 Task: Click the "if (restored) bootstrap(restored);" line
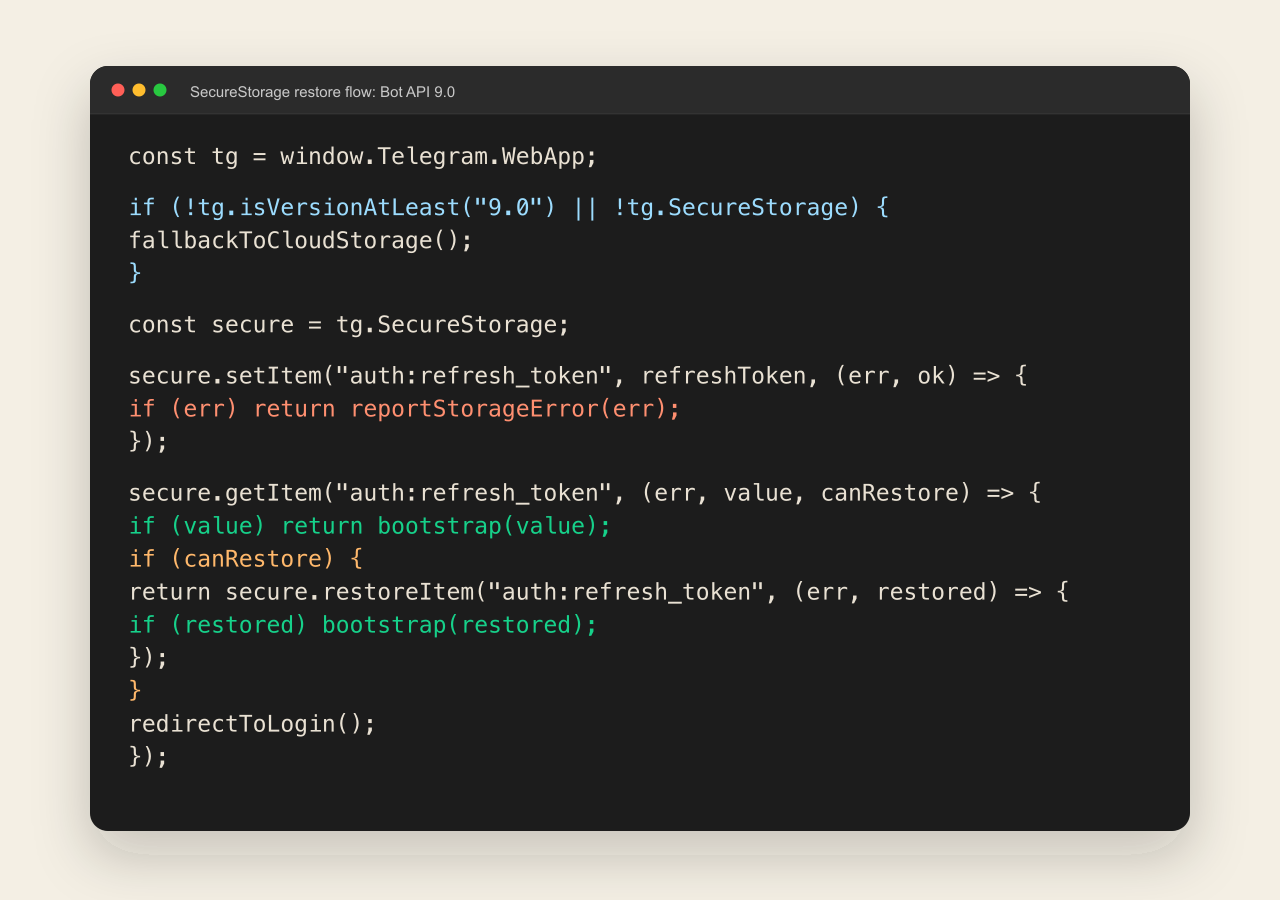pyautogui.click(x=363, y=624)
